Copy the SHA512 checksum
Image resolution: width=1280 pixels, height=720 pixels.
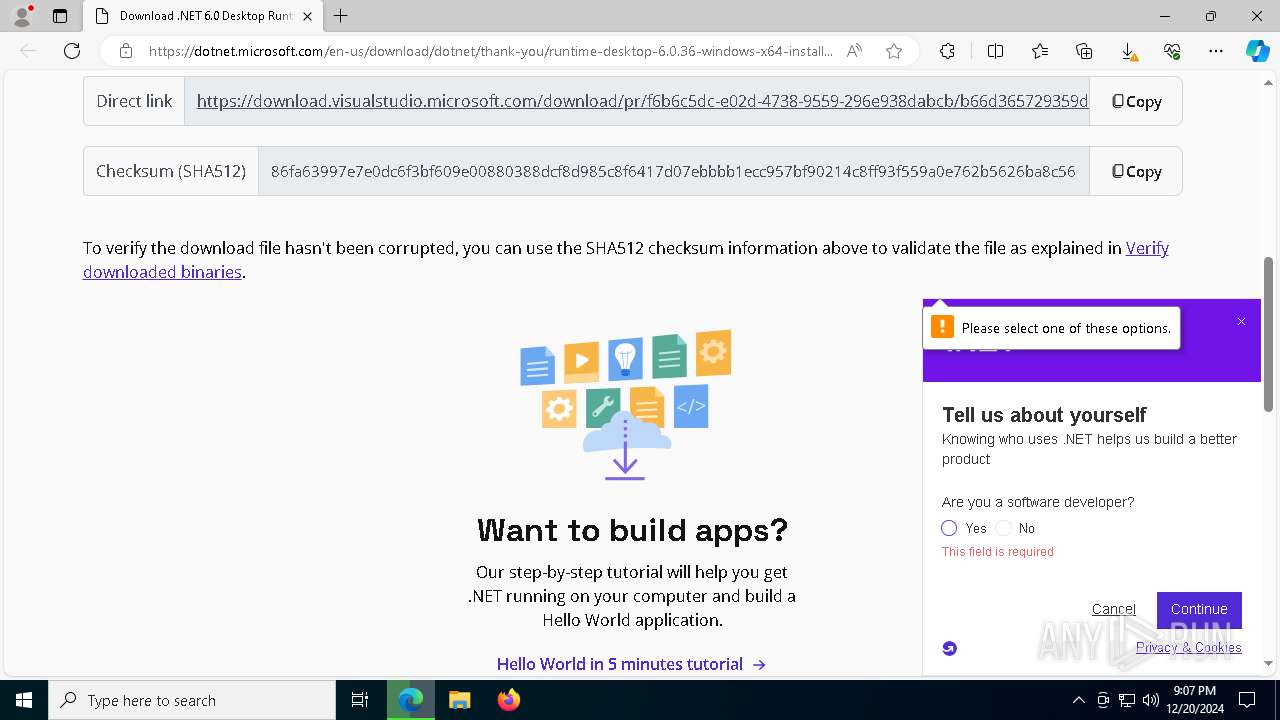[1136, 171]
